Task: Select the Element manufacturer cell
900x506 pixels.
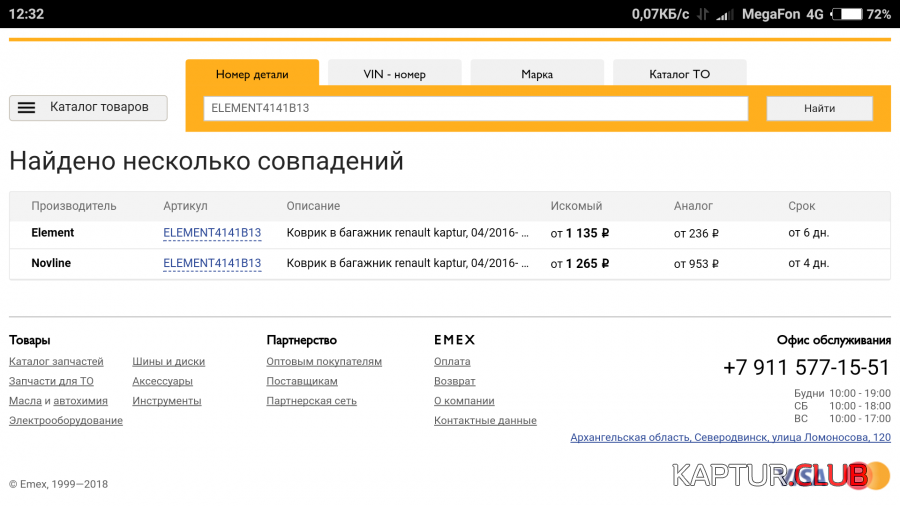Action: pos(52,233)
